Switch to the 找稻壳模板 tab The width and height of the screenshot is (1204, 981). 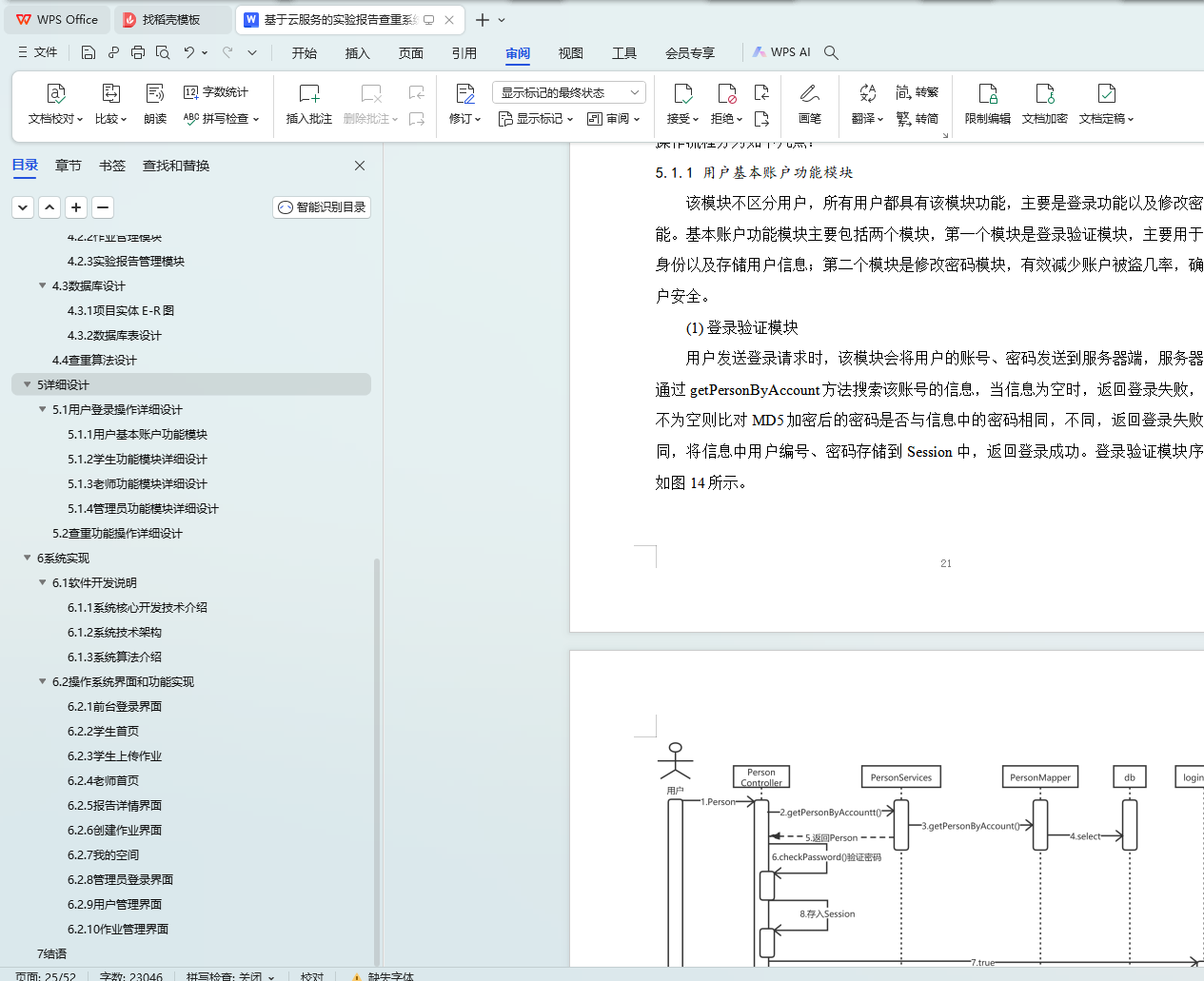point(171,20)
